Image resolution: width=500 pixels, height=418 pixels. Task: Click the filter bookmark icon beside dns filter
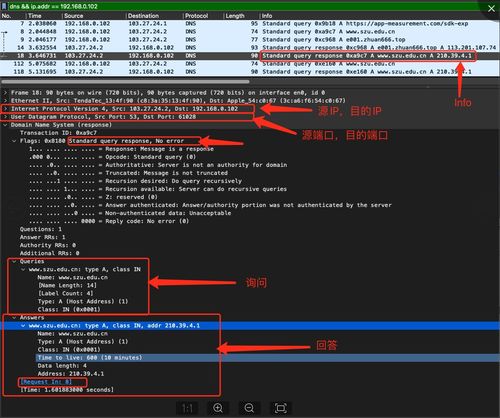[4, 6]
